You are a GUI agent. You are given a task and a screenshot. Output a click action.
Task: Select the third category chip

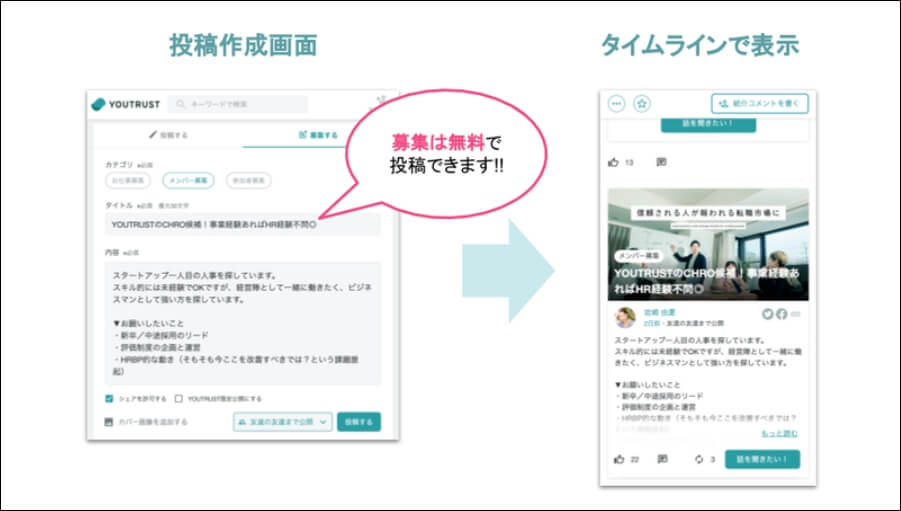point(248,180)
